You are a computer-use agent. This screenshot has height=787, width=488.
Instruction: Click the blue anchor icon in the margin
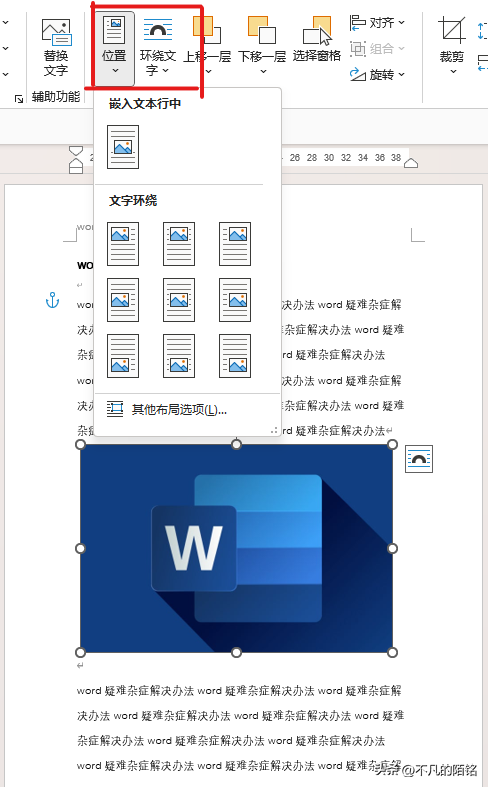pyautogui.click(x=52, y=301)
